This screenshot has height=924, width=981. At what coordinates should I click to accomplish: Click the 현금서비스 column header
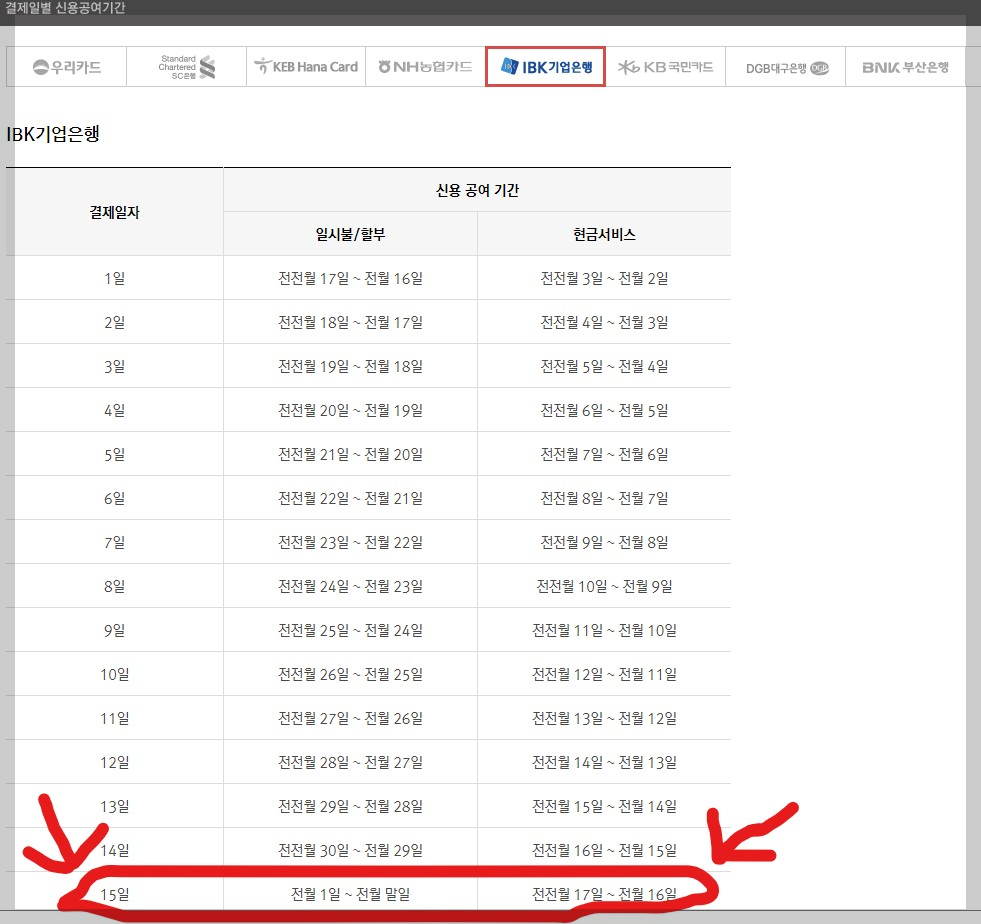click(604, 234)
